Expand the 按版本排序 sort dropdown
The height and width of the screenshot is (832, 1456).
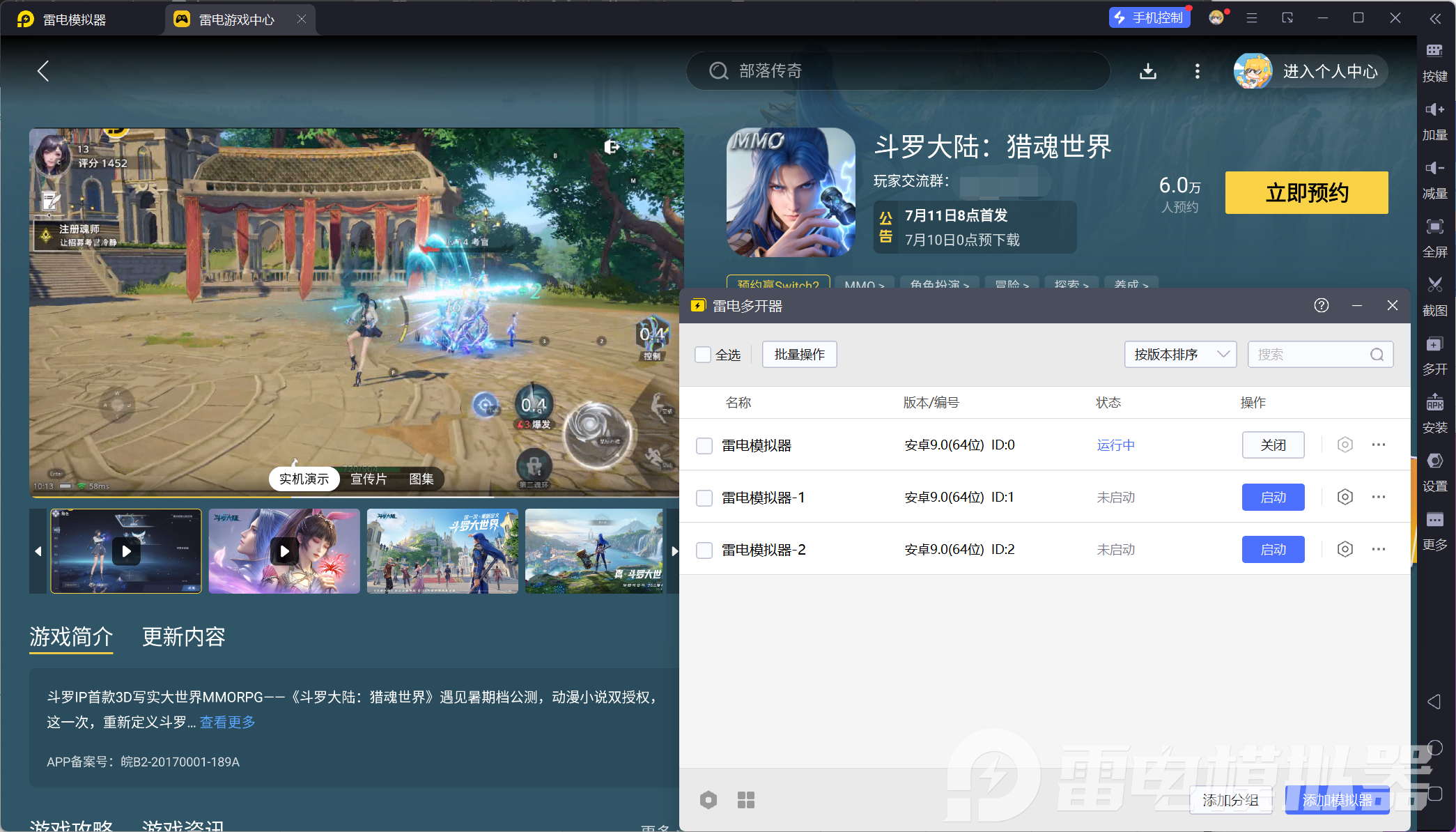[1180, 355]
